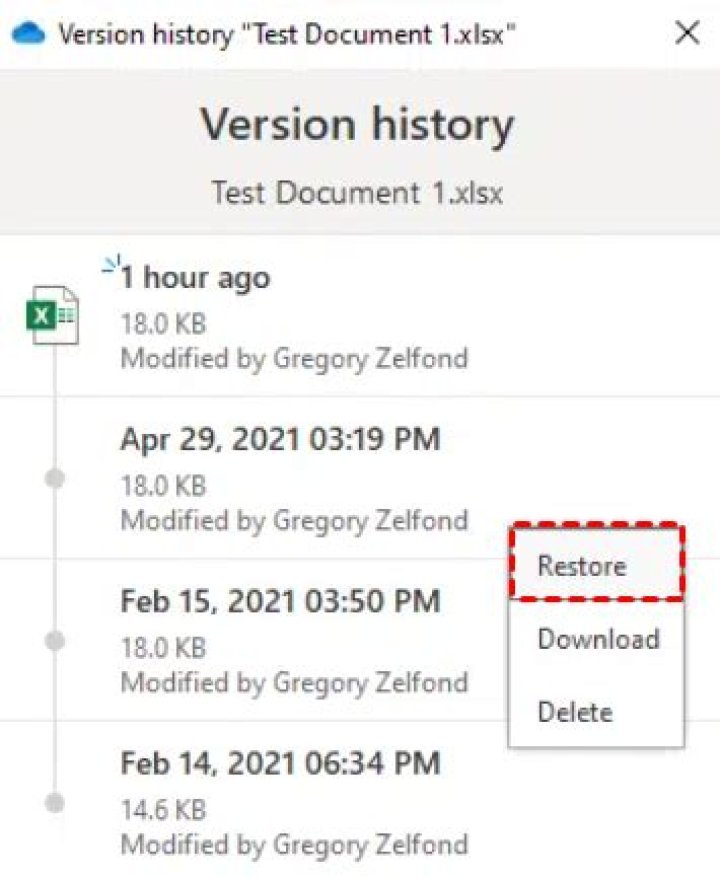Select the '1 hour ago' version entry
The height and width of the screenshot is (878, 720).
(360, 316)
